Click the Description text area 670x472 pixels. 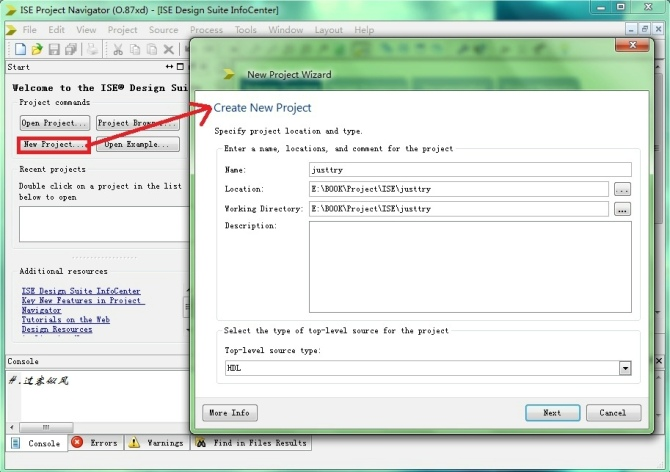470,267
